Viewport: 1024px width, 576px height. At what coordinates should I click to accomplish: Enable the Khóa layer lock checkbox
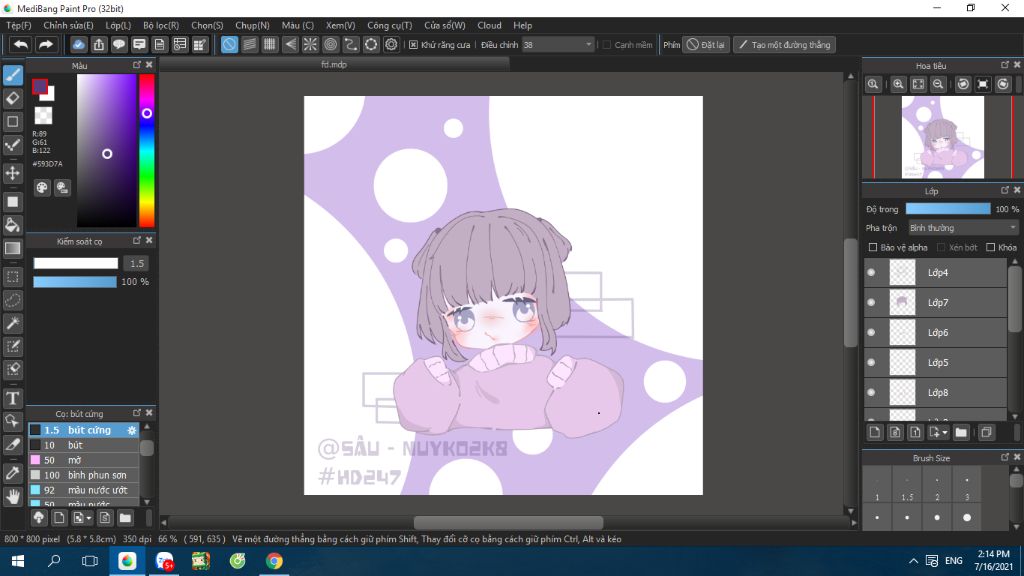(x=991, y=248)
